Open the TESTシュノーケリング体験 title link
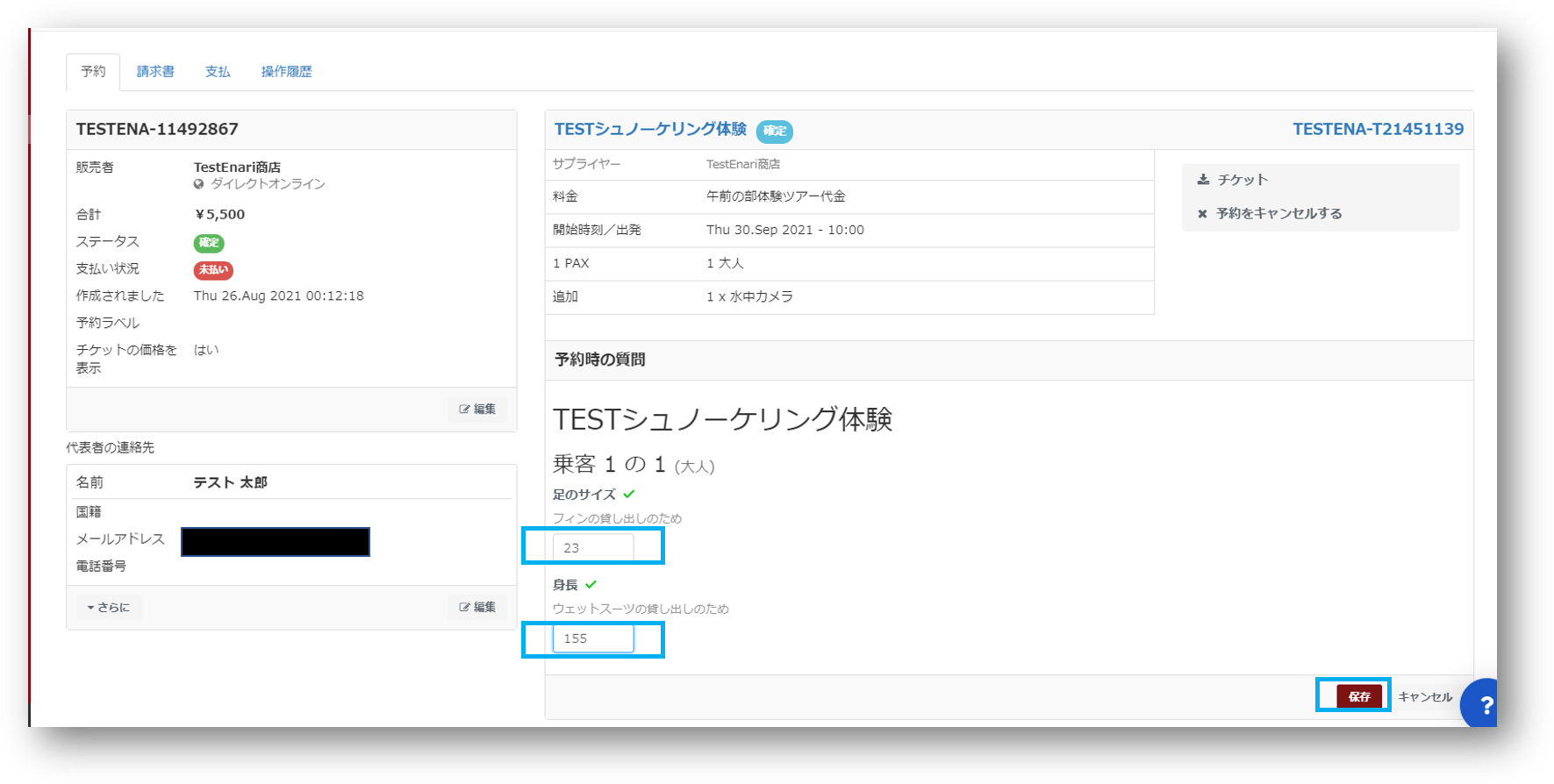Image resolution: width=1554 pixels, height=784 pixels. (650, 130)
